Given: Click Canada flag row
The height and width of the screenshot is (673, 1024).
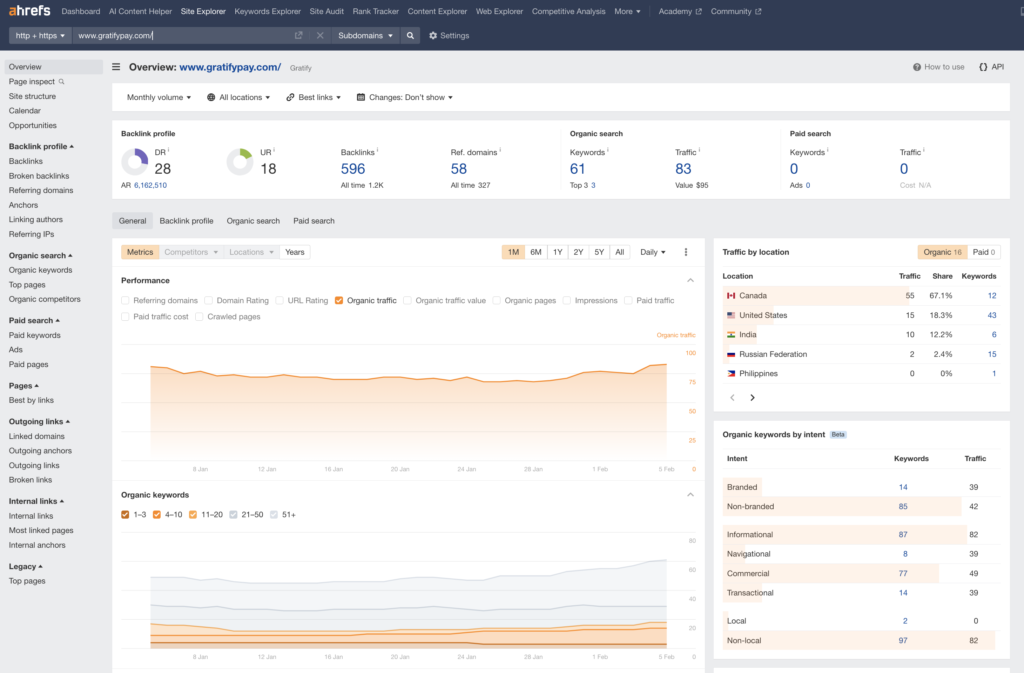Looking at the screenshot, I should tap(861, 296).
